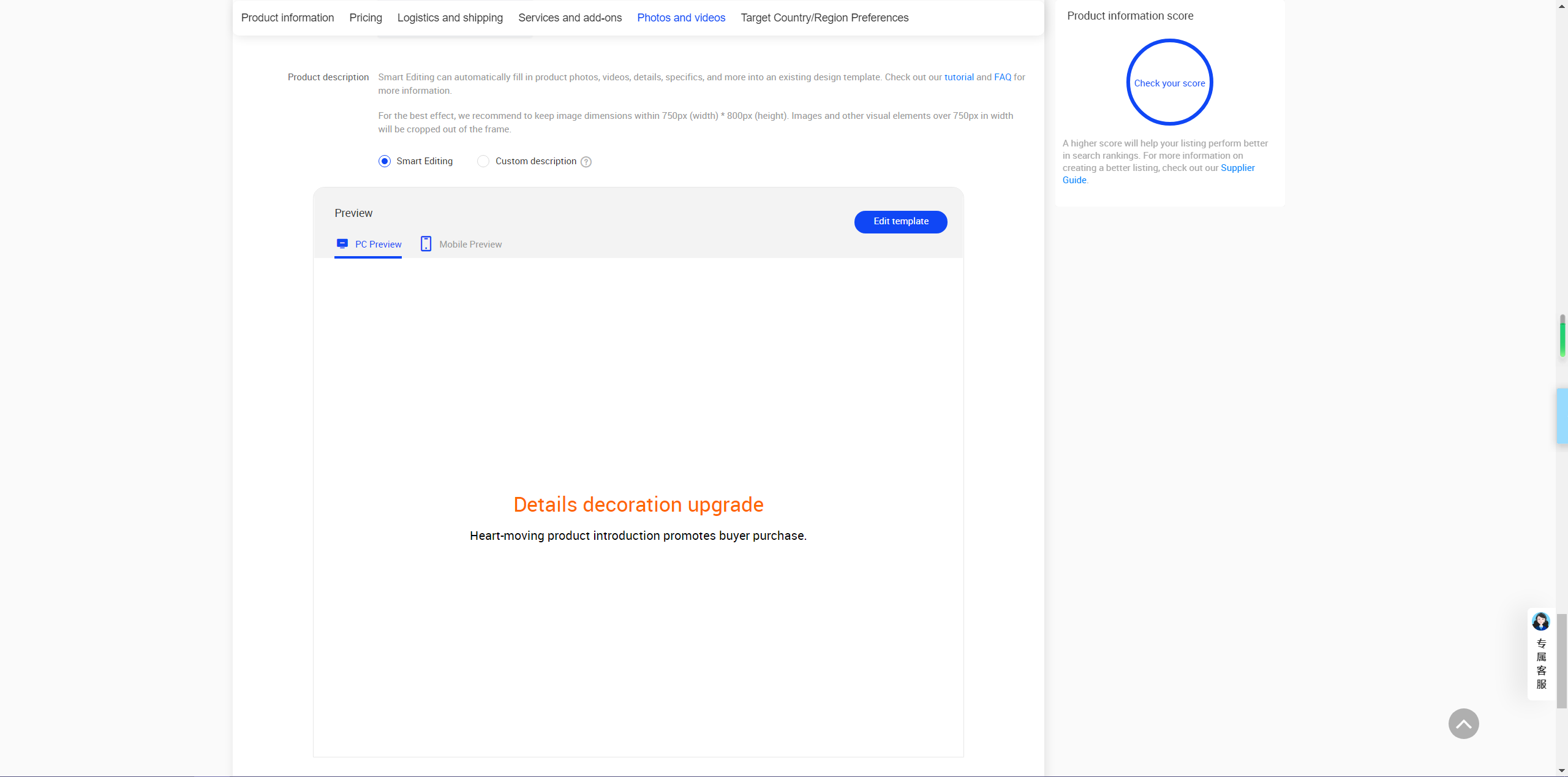
Task: Click the page vertical scrollbar thumb
Action: pos(1562,661)
